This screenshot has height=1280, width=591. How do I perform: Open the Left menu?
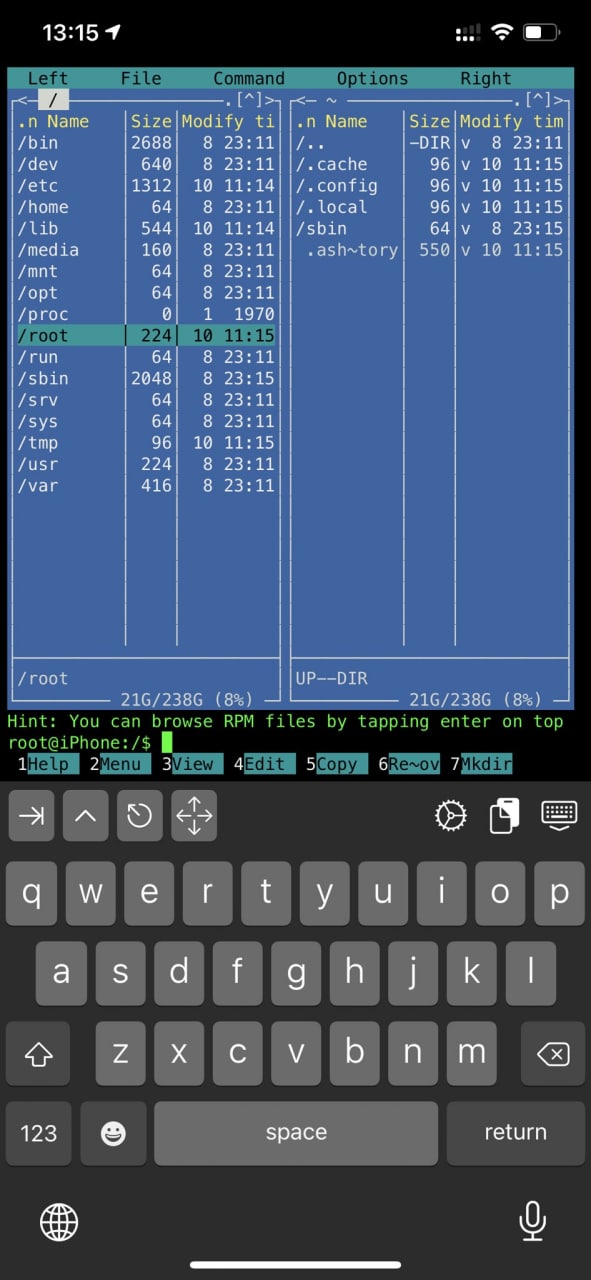pyautogui.click(x=48, y=78)
